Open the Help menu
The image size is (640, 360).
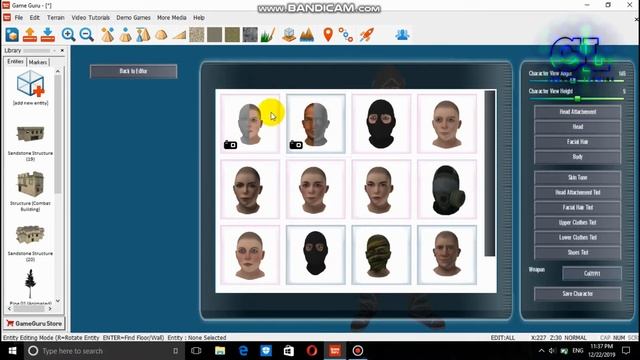pos(199,18)
